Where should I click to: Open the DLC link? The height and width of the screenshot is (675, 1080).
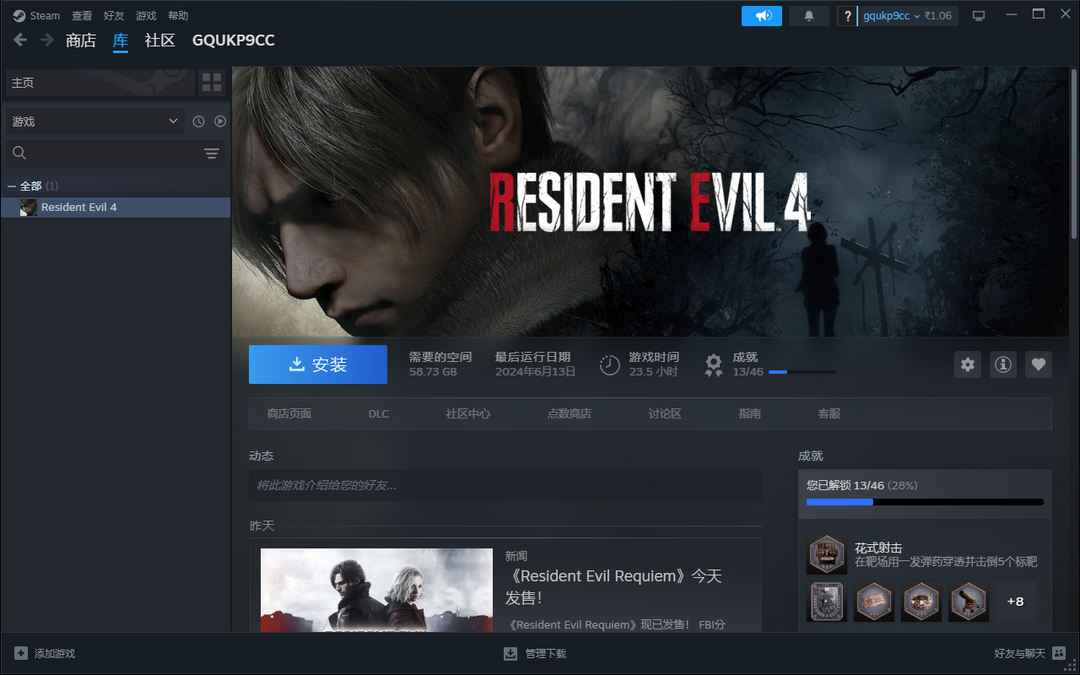[x=378, y=414]
